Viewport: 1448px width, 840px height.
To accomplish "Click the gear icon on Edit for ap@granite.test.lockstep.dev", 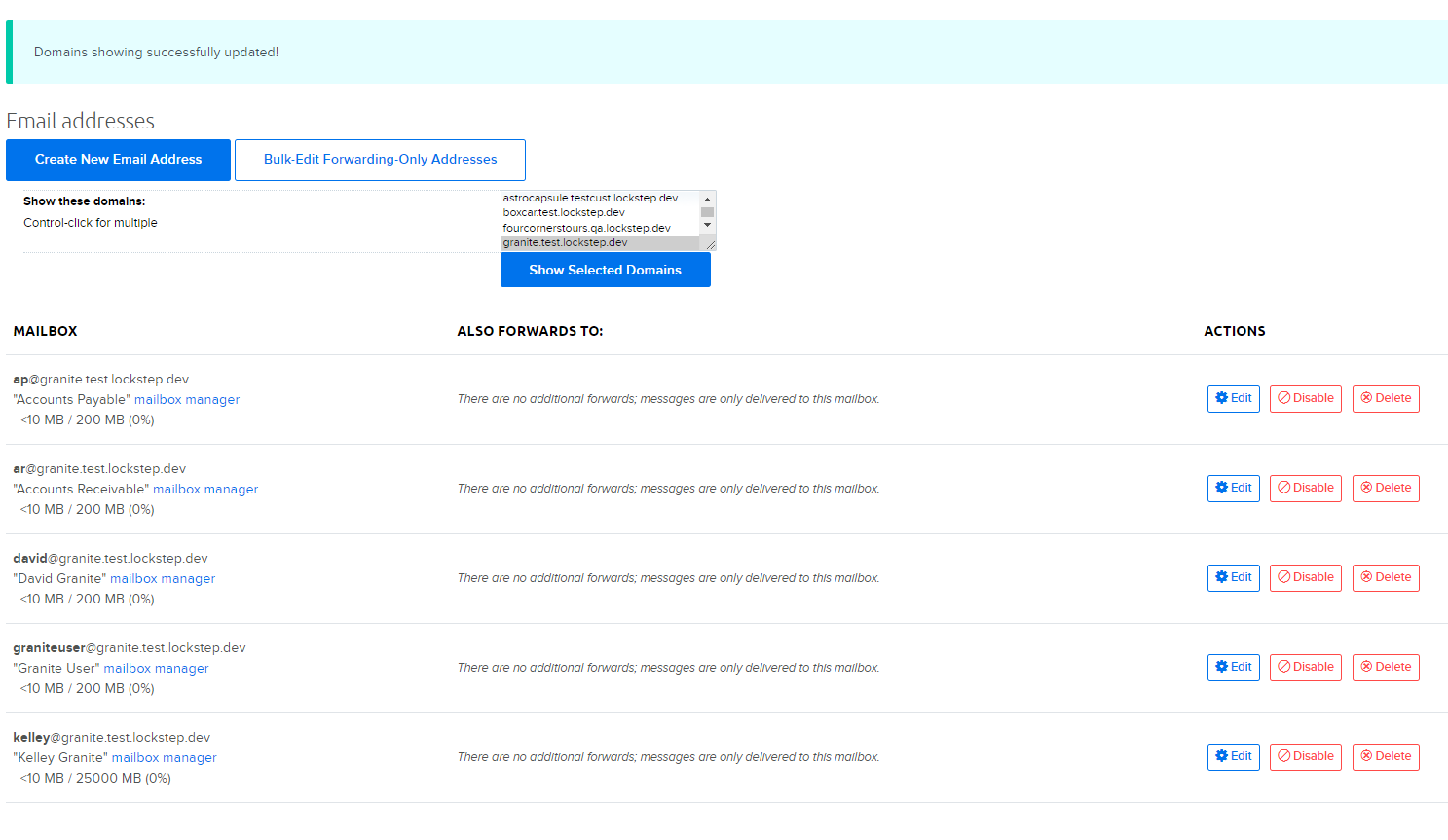I will click(1221, 398).
